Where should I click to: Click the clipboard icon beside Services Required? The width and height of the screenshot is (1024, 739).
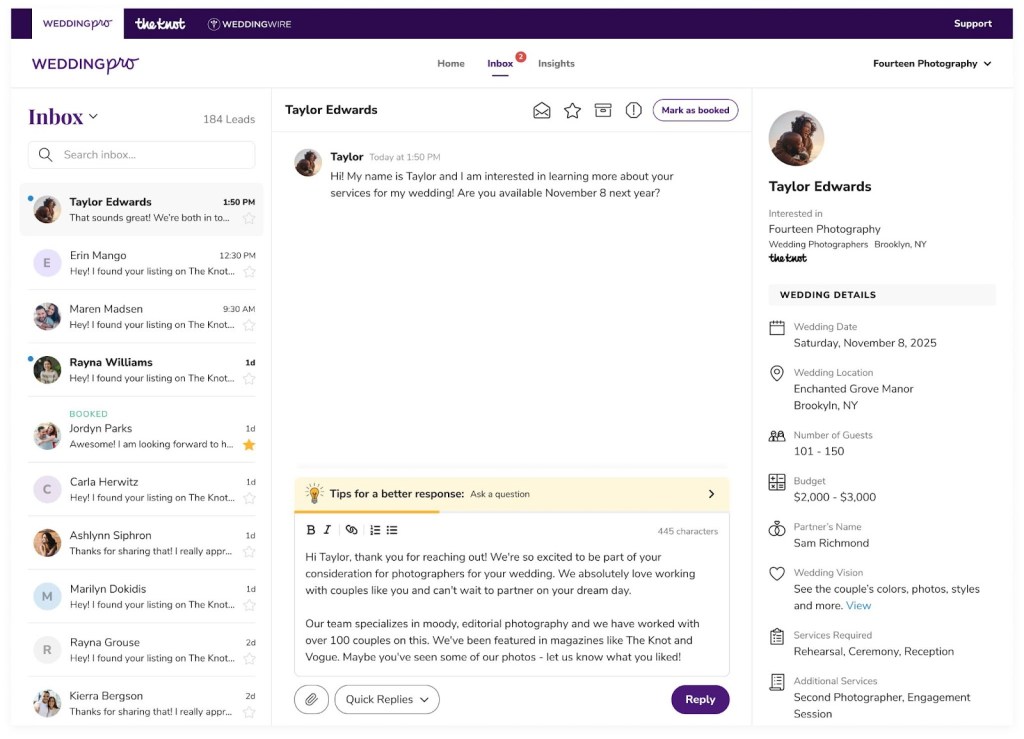coord(776,637)
